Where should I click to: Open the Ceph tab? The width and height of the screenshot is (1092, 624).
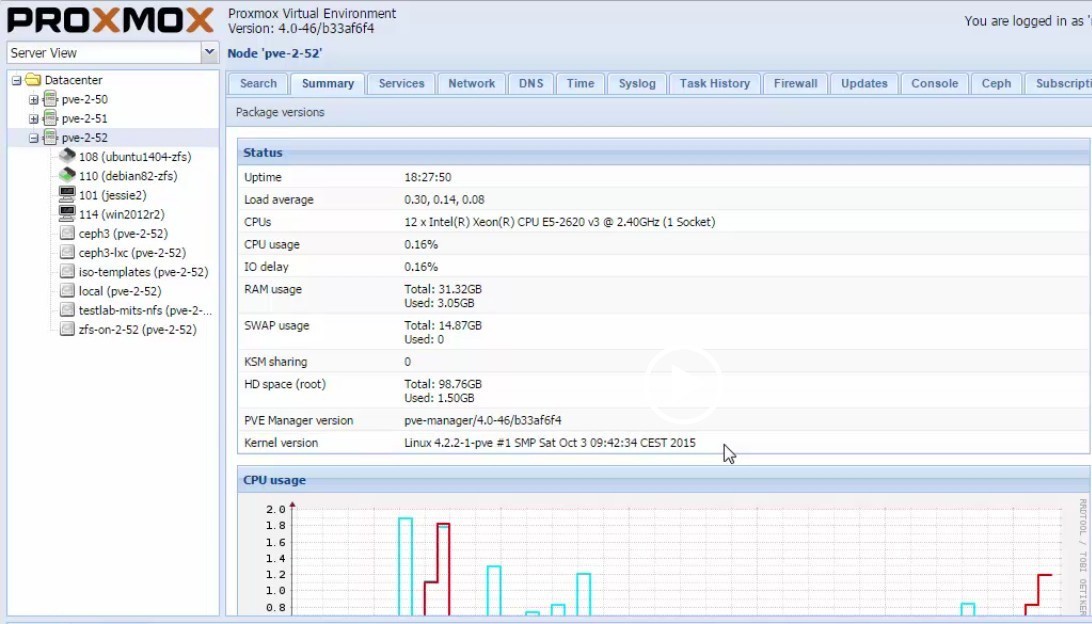pyautogui.click(x=996, y=84)
